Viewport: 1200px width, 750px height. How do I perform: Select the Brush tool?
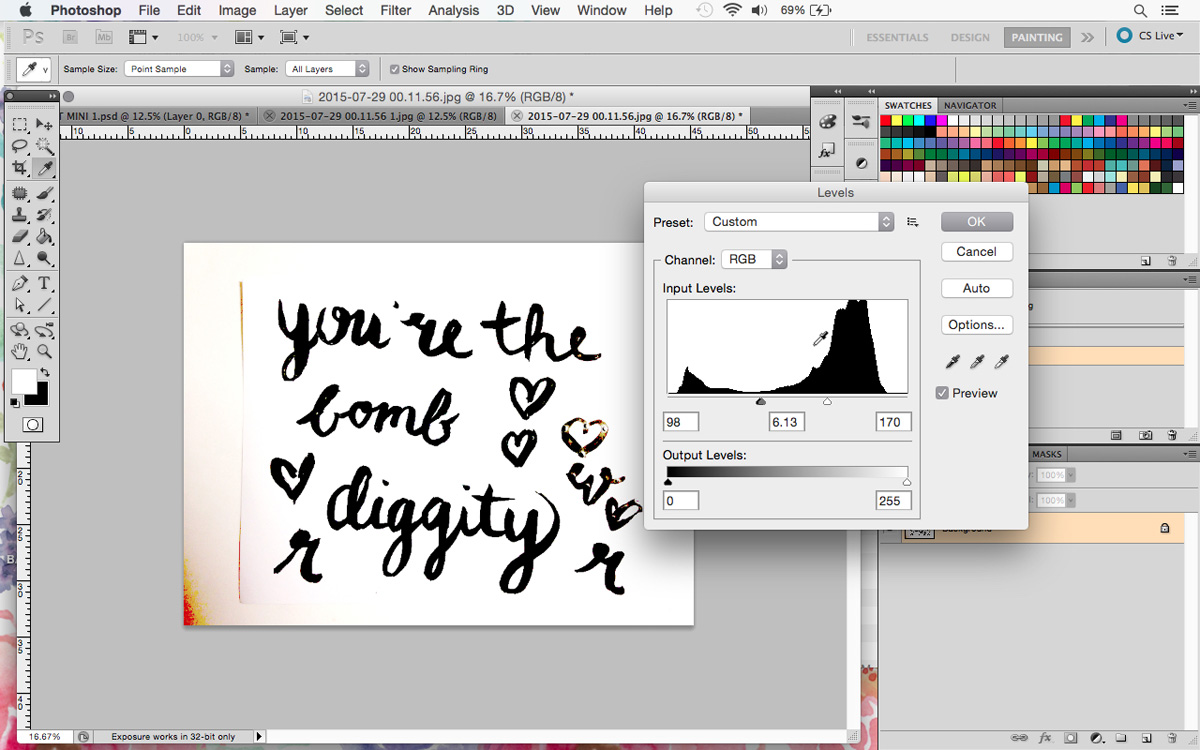tap(45, 193)
